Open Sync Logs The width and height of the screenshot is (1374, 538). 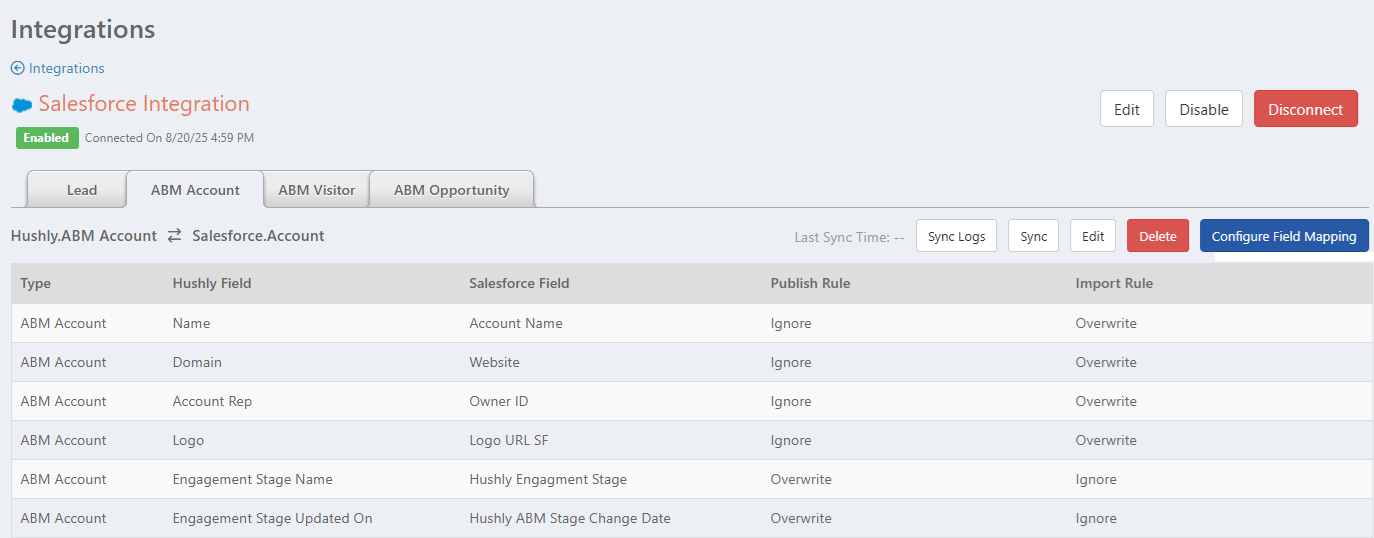956,236
